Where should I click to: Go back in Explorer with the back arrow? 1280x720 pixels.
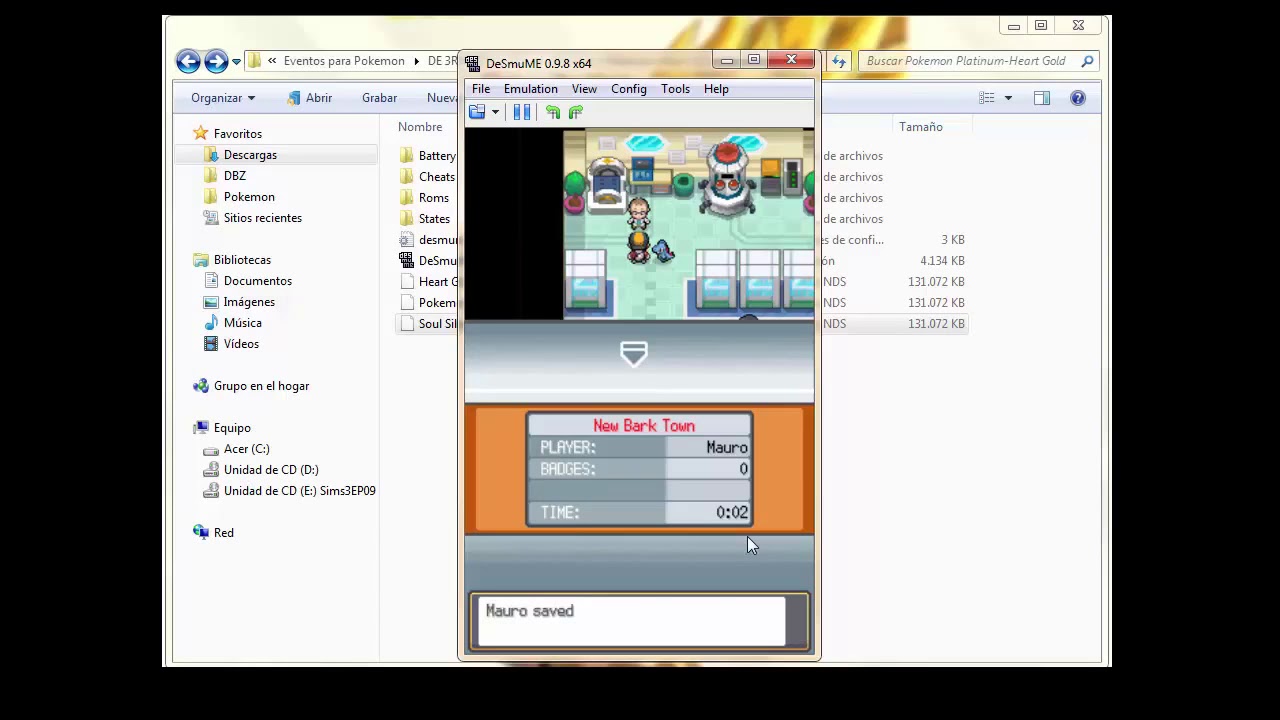point(188,61)
